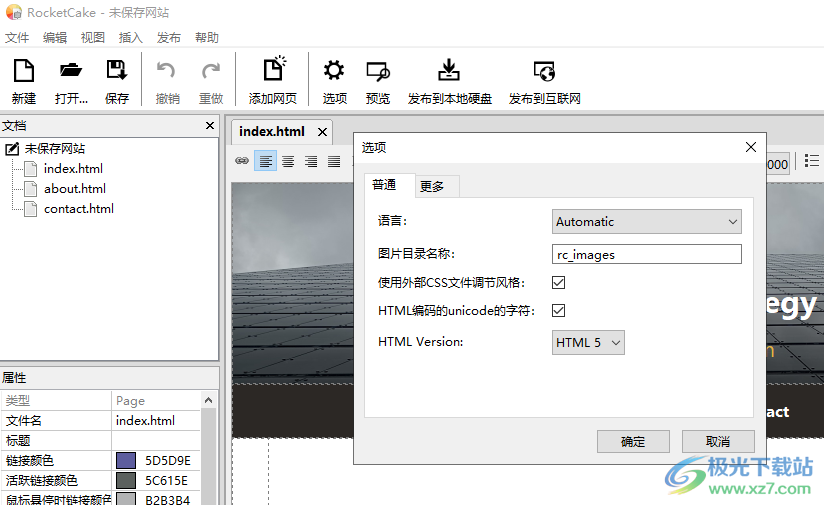Screen dimensions: 824x505
Task: Click the 预览 preview icon
Action: [378, 71]
